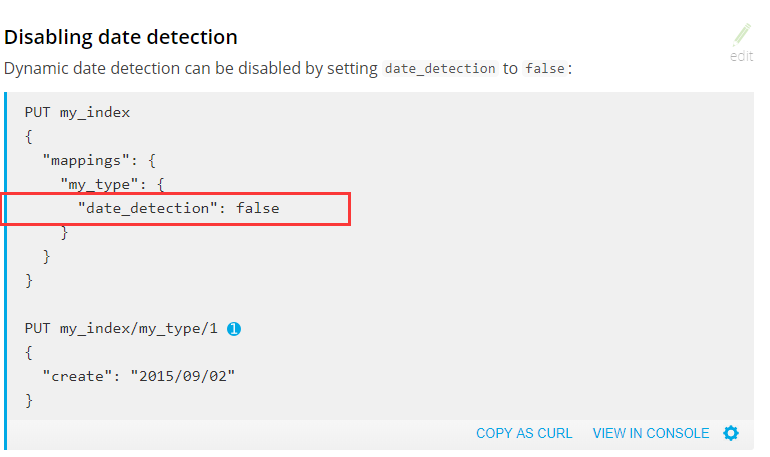Click the blue callout number 1 icon
The height and width of the screenshot is (457, 770).
tap(234, 328)
